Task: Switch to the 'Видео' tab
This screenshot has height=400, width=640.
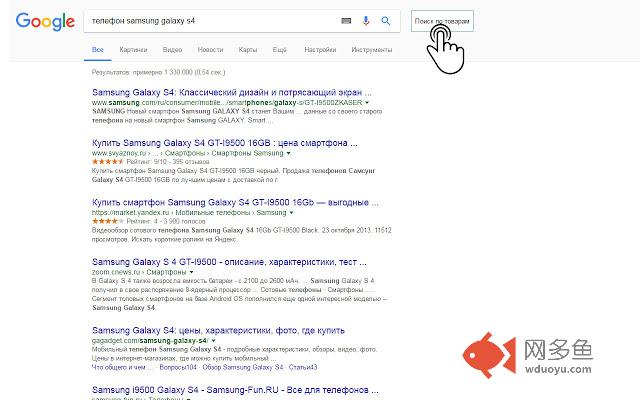Action: tap(172, 50)
